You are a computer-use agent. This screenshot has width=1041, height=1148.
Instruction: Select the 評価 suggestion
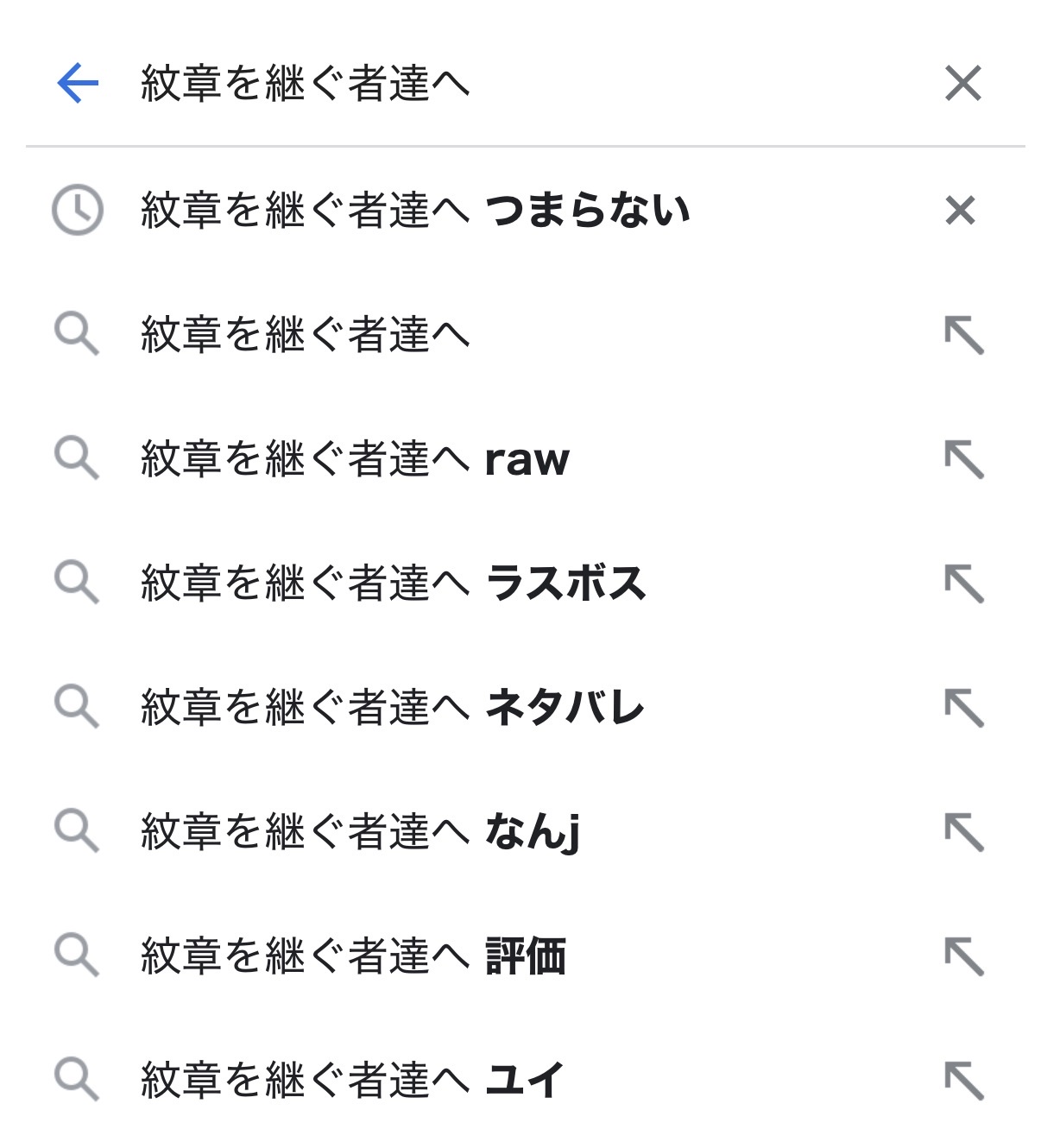(x=353, y=956)
